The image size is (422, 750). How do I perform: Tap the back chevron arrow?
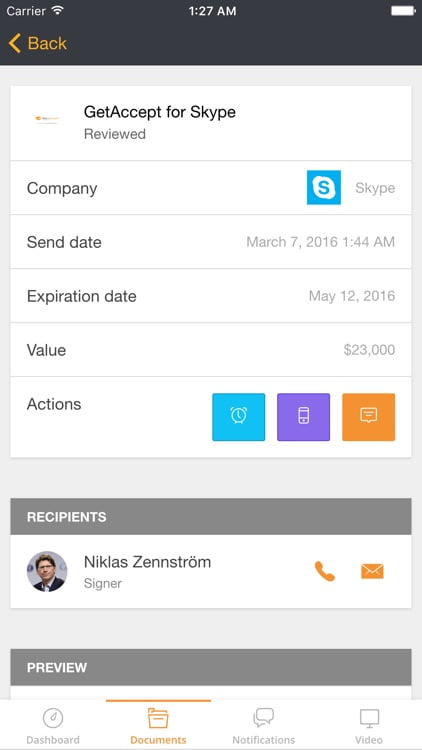click(x=15, y=44)
